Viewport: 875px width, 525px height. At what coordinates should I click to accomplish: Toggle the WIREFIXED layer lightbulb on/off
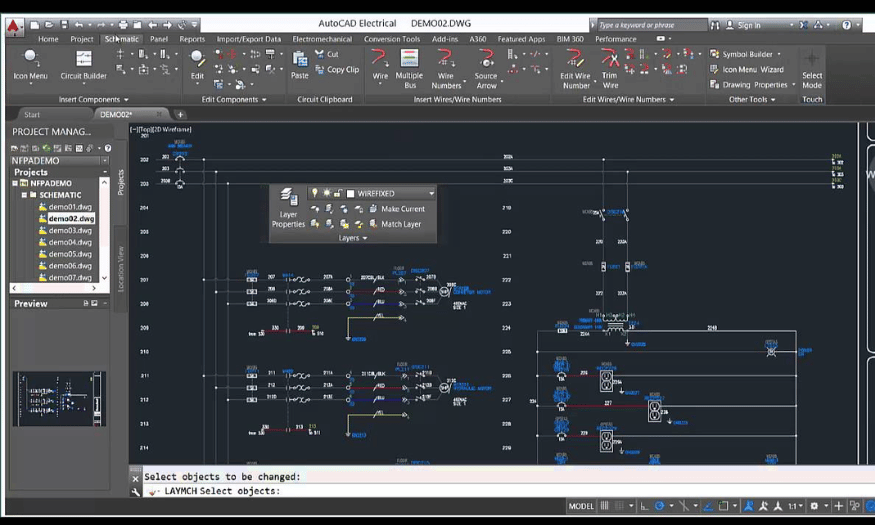tap(315, 193)
